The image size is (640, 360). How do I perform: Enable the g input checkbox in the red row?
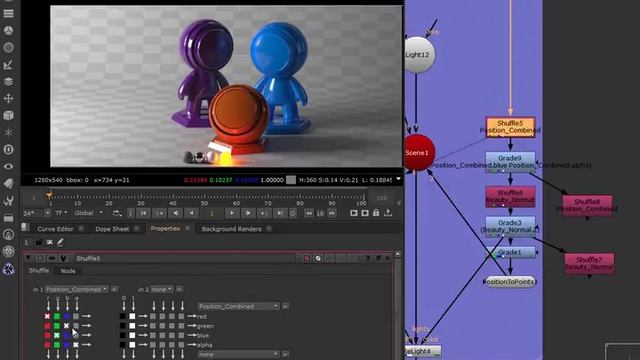[x=57, y=316]
